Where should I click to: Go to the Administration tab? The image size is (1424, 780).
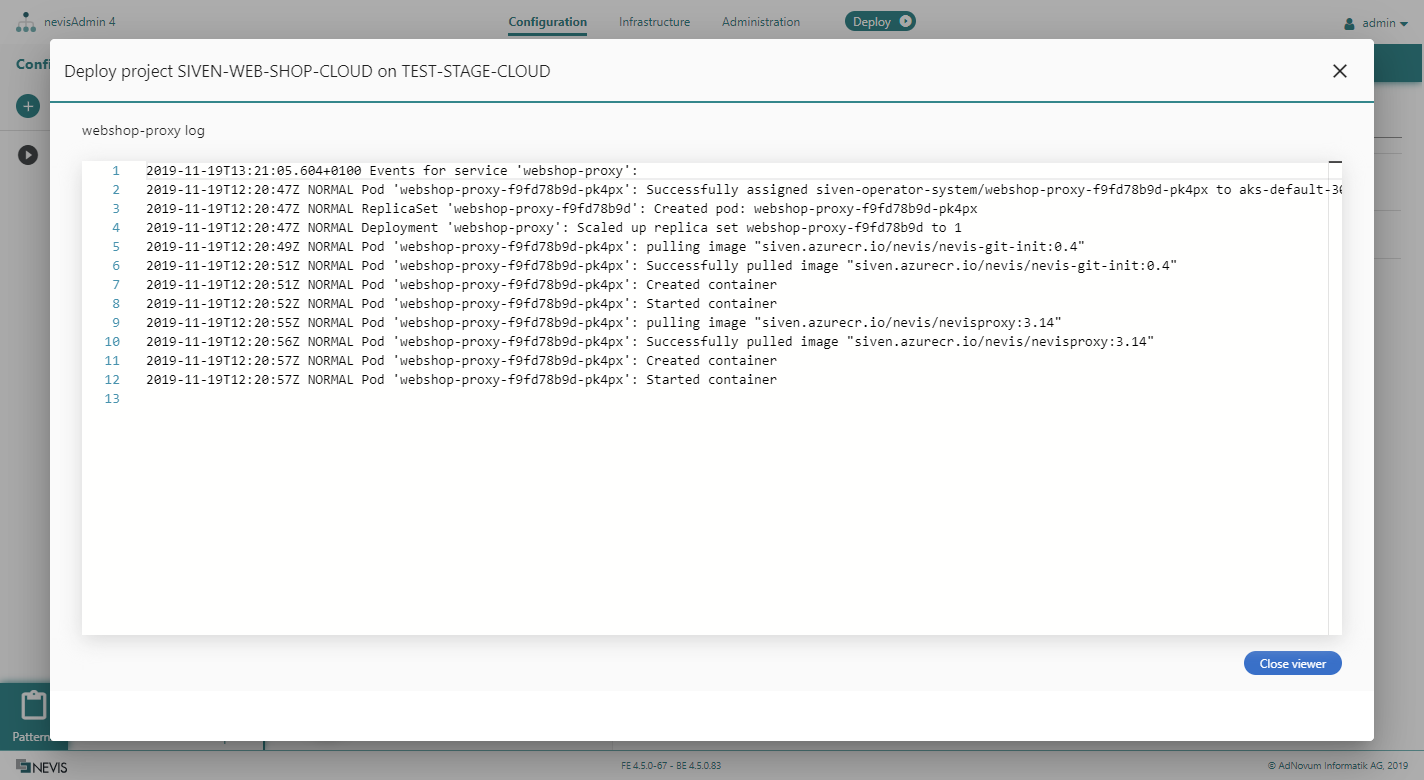pyautogui.click(x=760, y=22)
